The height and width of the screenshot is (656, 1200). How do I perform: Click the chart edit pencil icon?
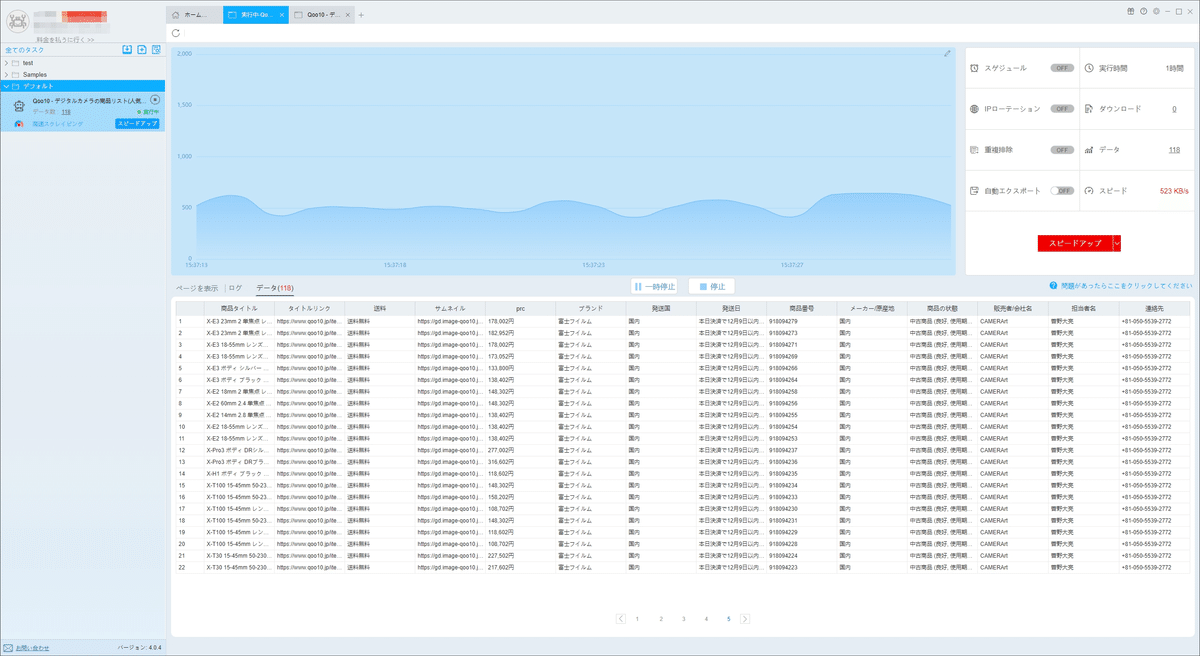pos(947,54)
